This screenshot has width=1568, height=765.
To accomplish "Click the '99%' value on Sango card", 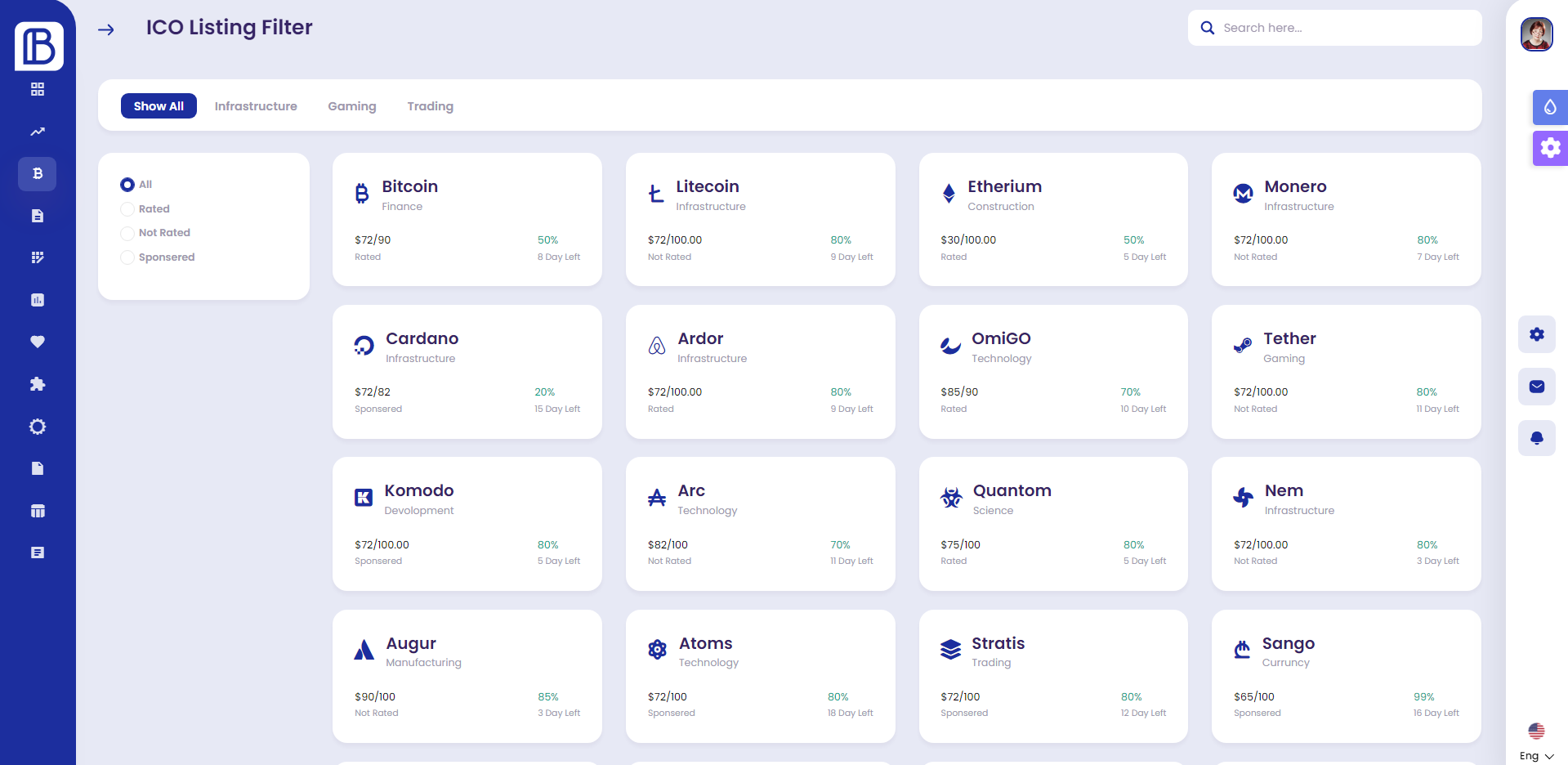I will coord(1424,697).
